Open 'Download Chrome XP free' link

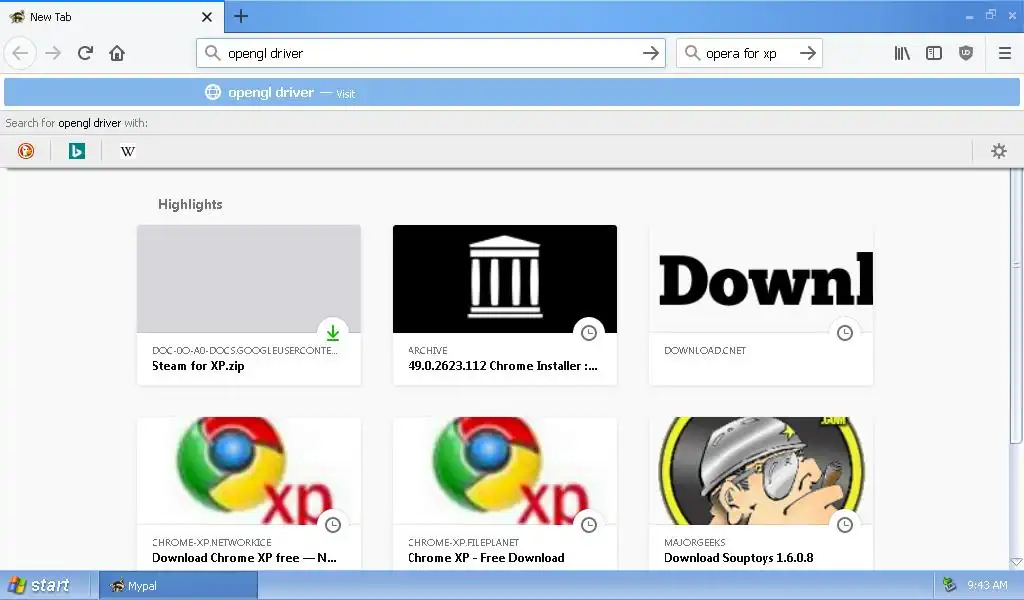pyautogui.click(x=244, y=558)
